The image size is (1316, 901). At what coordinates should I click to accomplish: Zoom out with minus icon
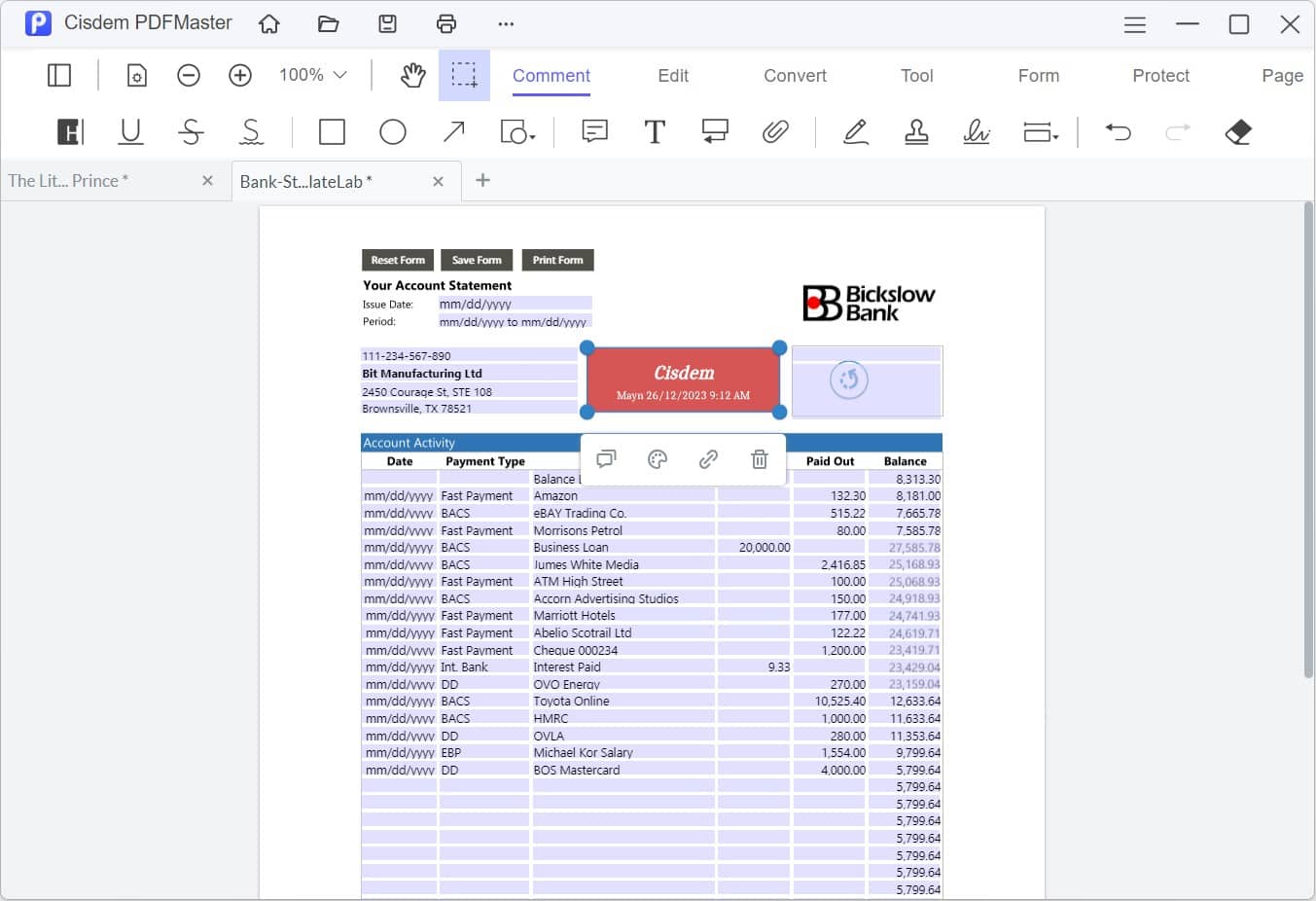pyautogui.click(x=189, y=75)
